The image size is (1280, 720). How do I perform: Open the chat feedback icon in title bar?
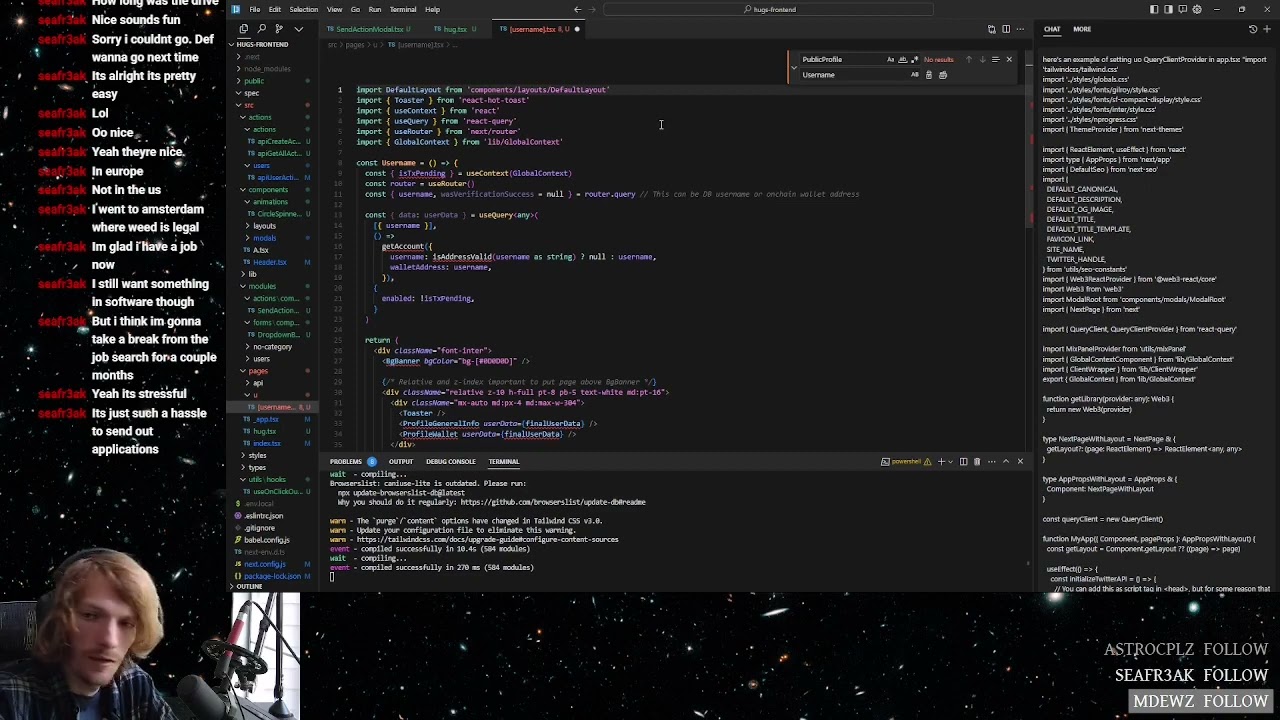tap(1183, 9)
